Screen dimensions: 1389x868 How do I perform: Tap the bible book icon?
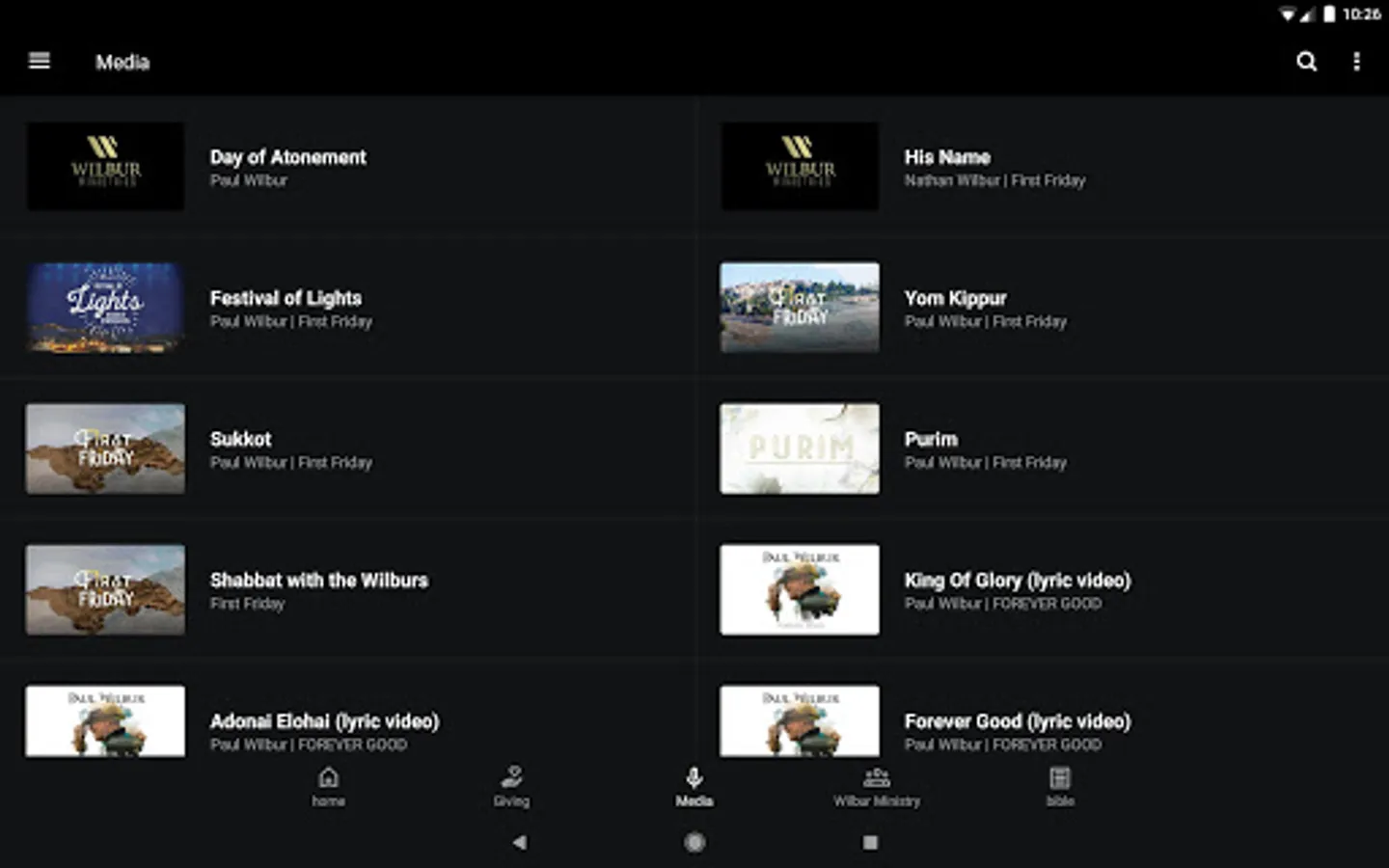click(1060, 777)
